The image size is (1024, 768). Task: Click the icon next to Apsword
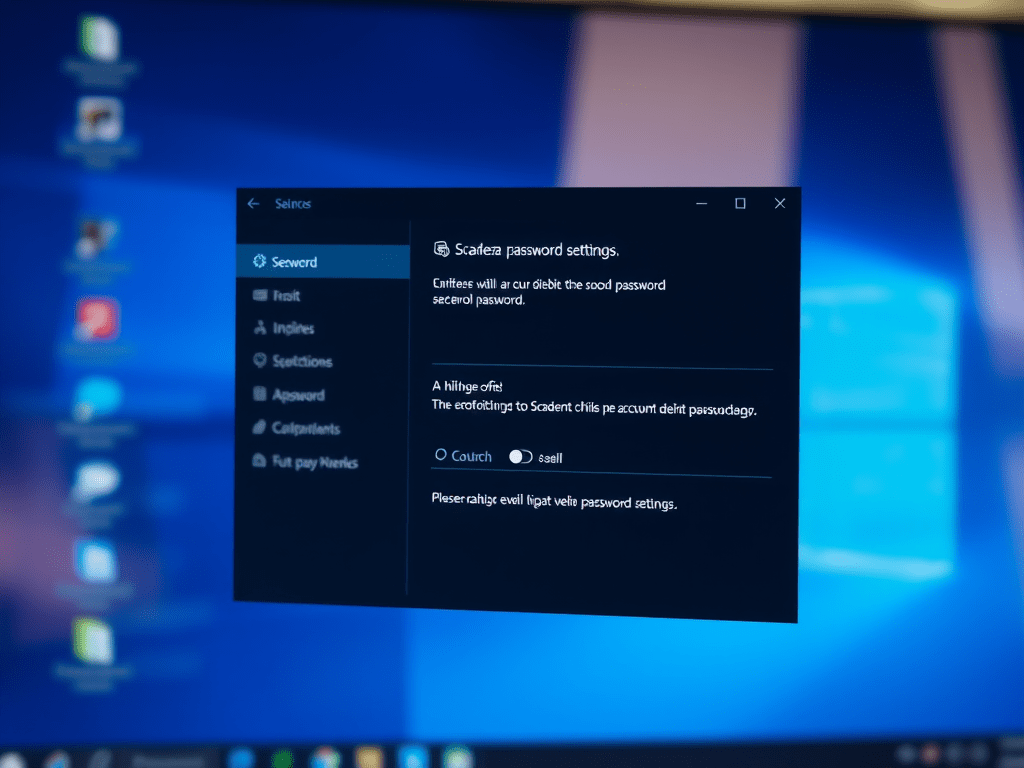(260, 395)
